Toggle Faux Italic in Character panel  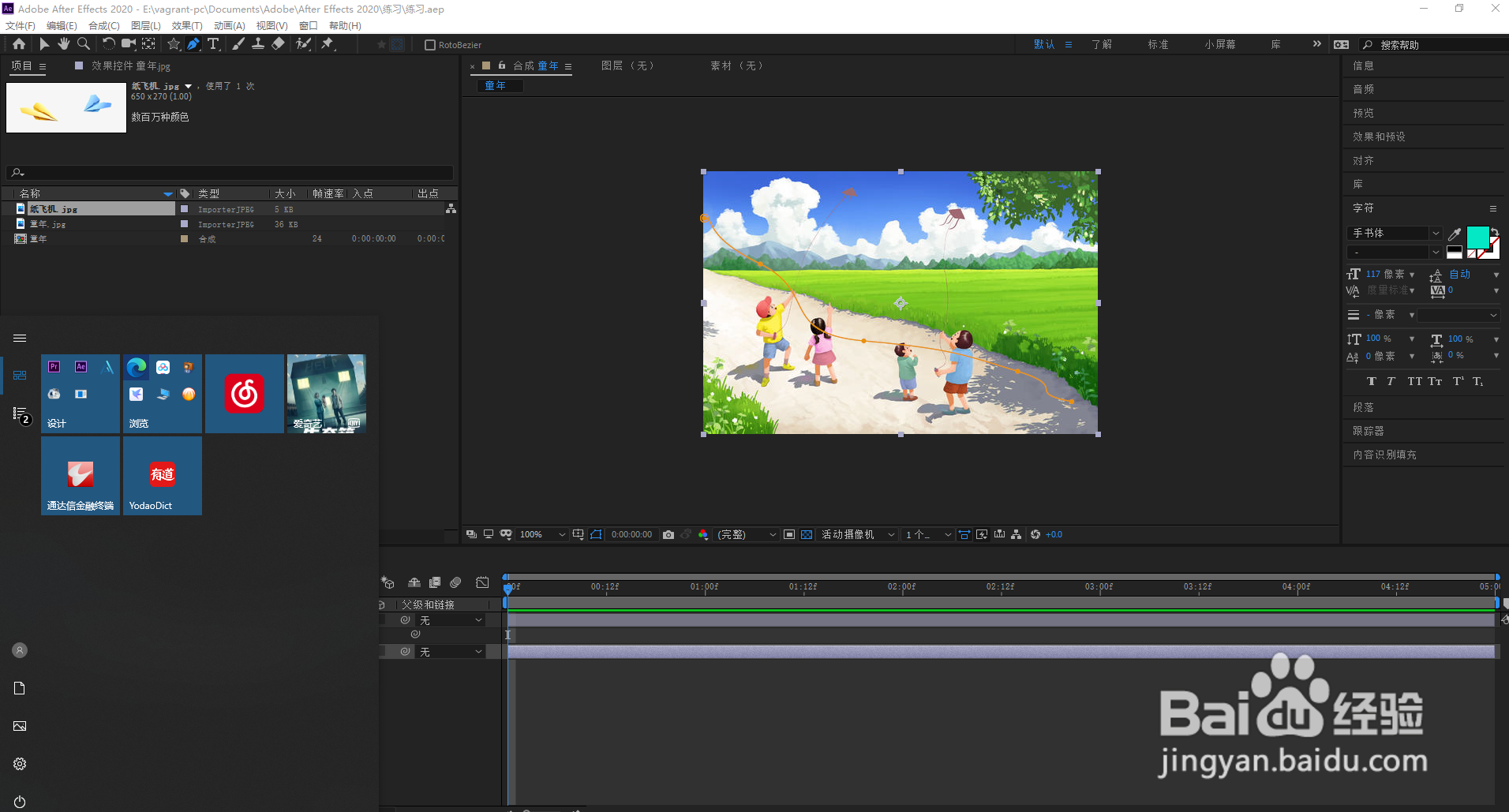point(1391,381)
